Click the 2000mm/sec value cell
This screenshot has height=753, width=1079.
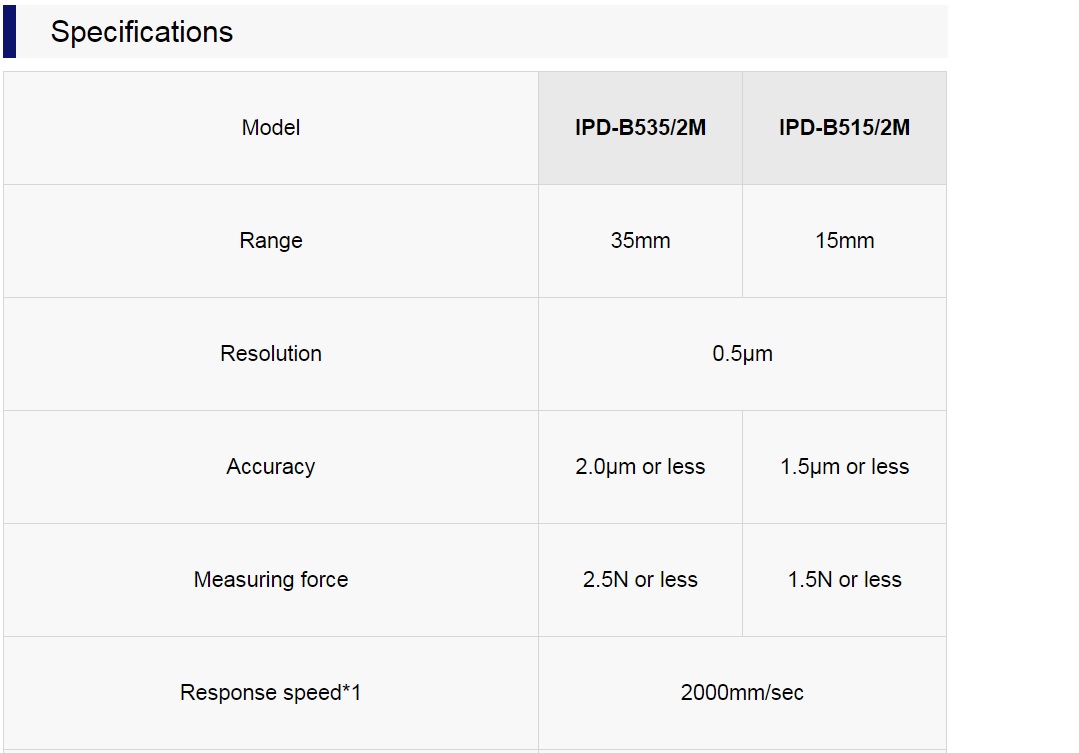click(743, 692)
